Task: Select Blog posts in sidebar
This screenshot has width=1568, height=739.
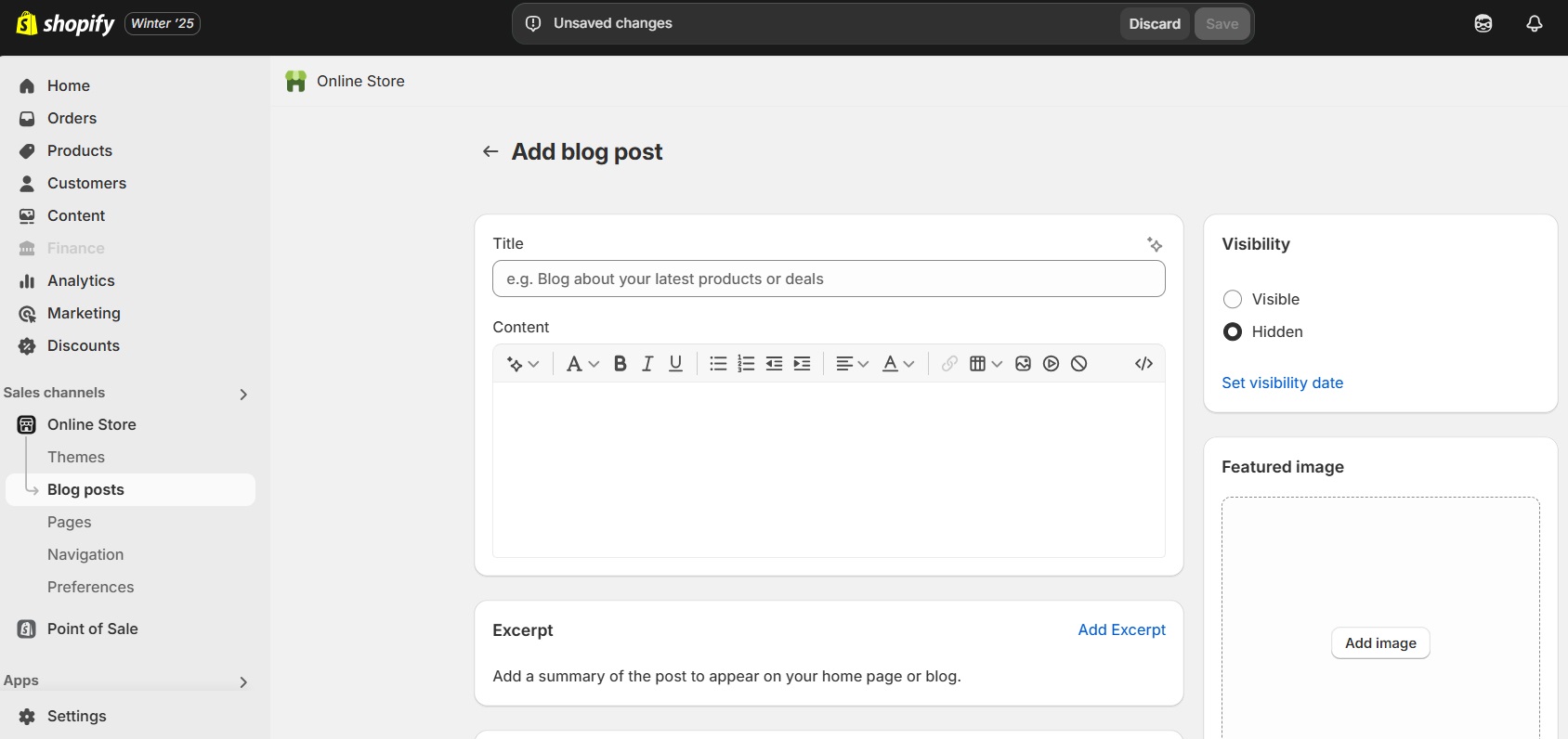Action: click(130, 489)
